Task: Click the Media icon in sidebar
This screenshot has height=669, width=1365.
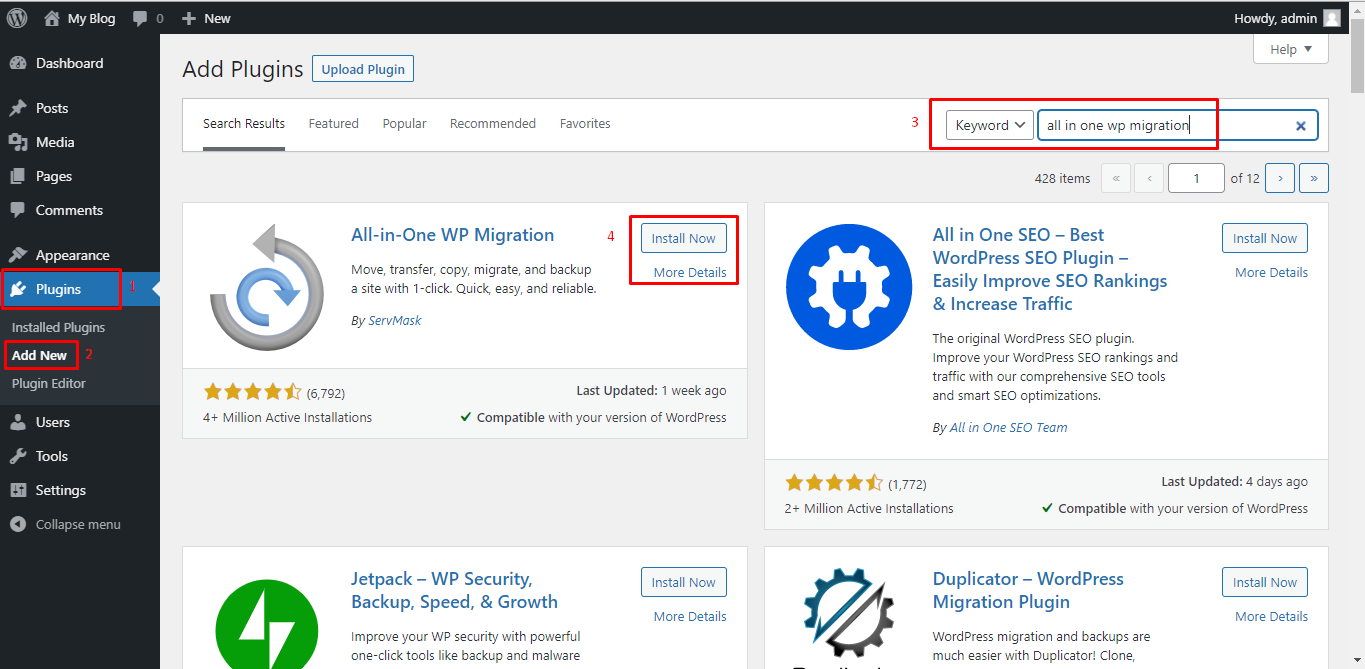Action: pyautogui.click(x=18, y=142)
